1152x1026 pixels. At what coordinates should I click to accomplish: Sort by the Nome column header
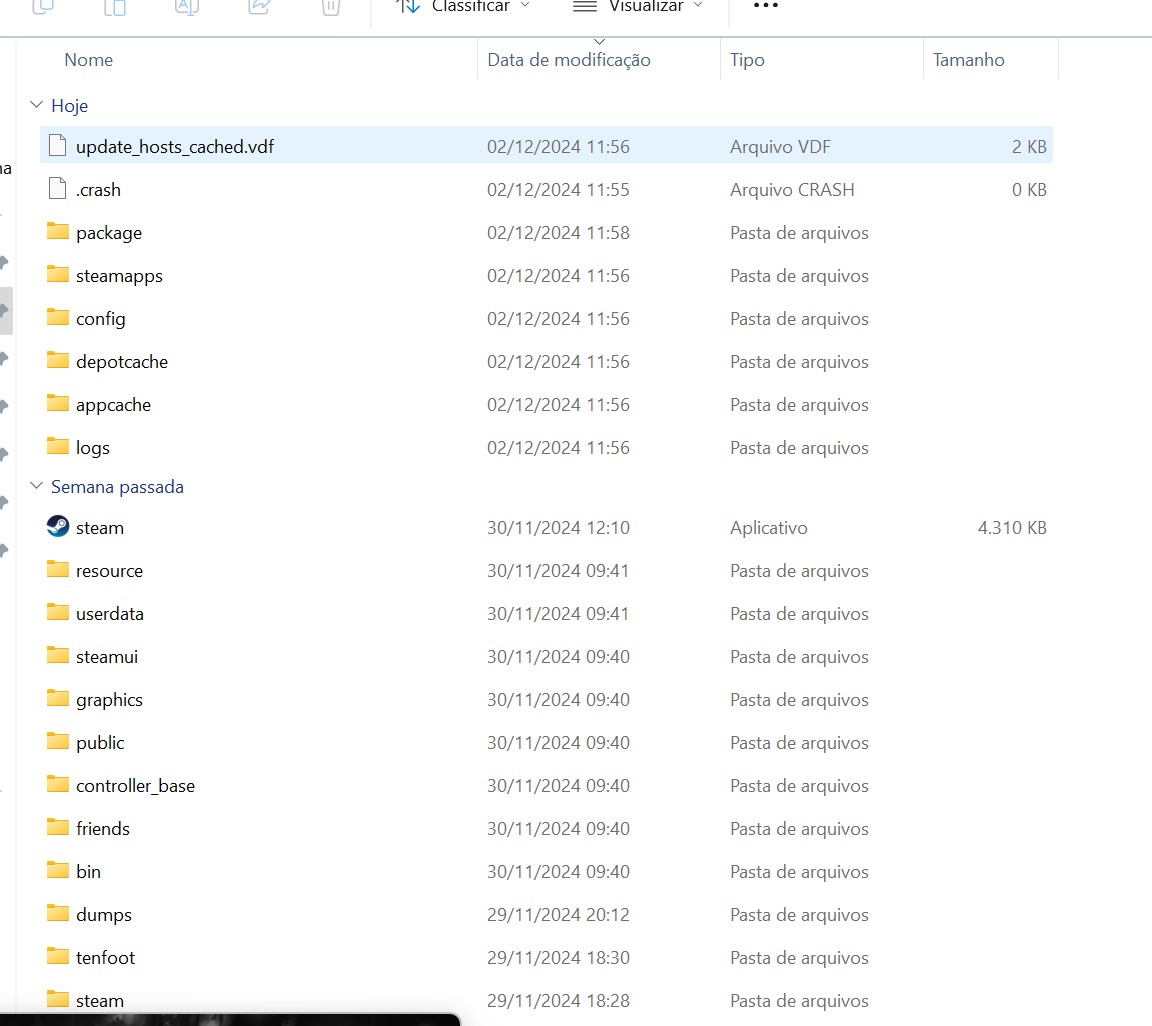(x=89, y=60)
